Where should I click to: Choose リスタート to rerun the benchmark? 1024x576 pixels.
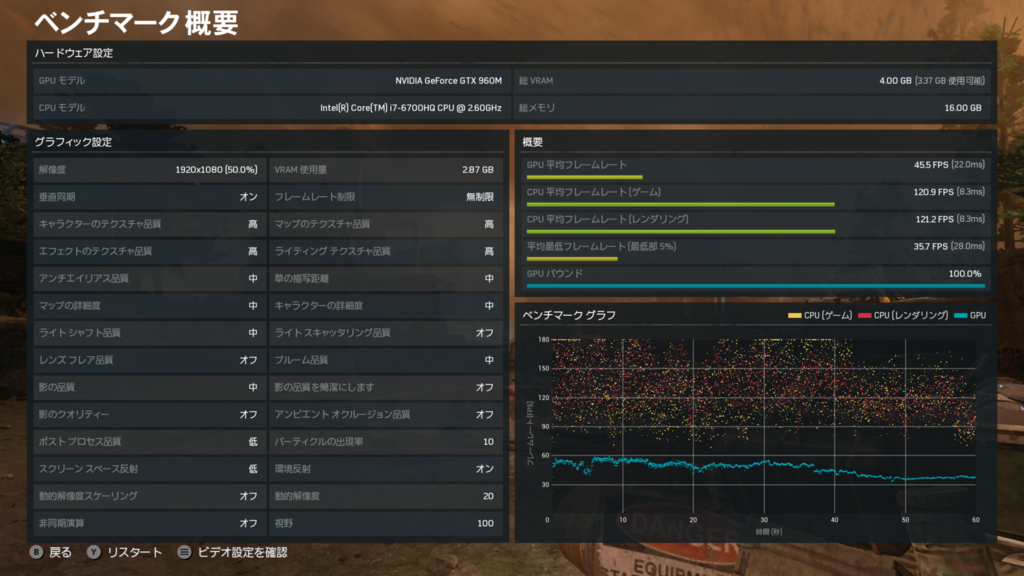tap(135, 552)
